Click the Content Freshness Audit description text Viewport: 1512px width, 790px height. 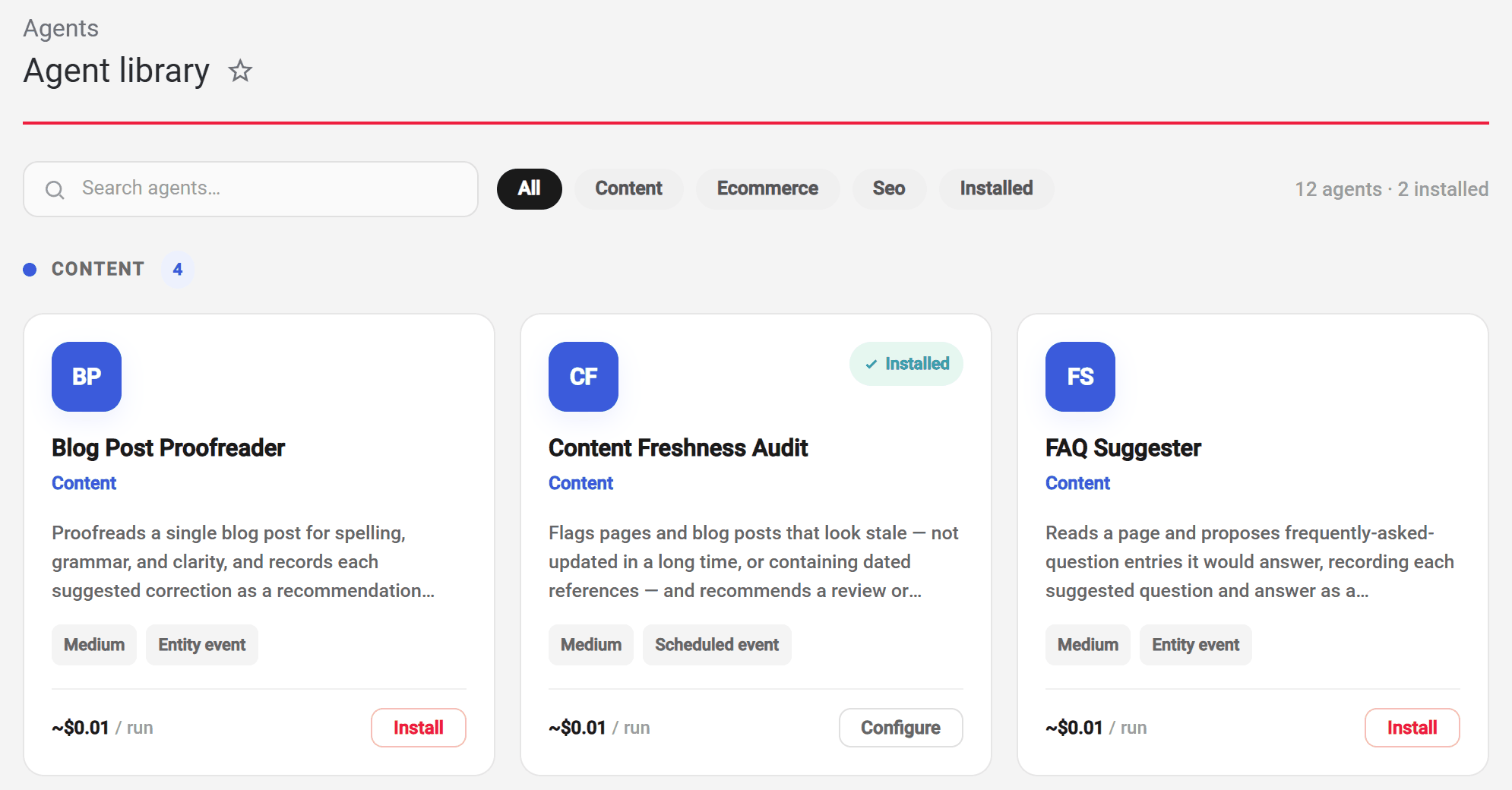[x=754, y=562]
